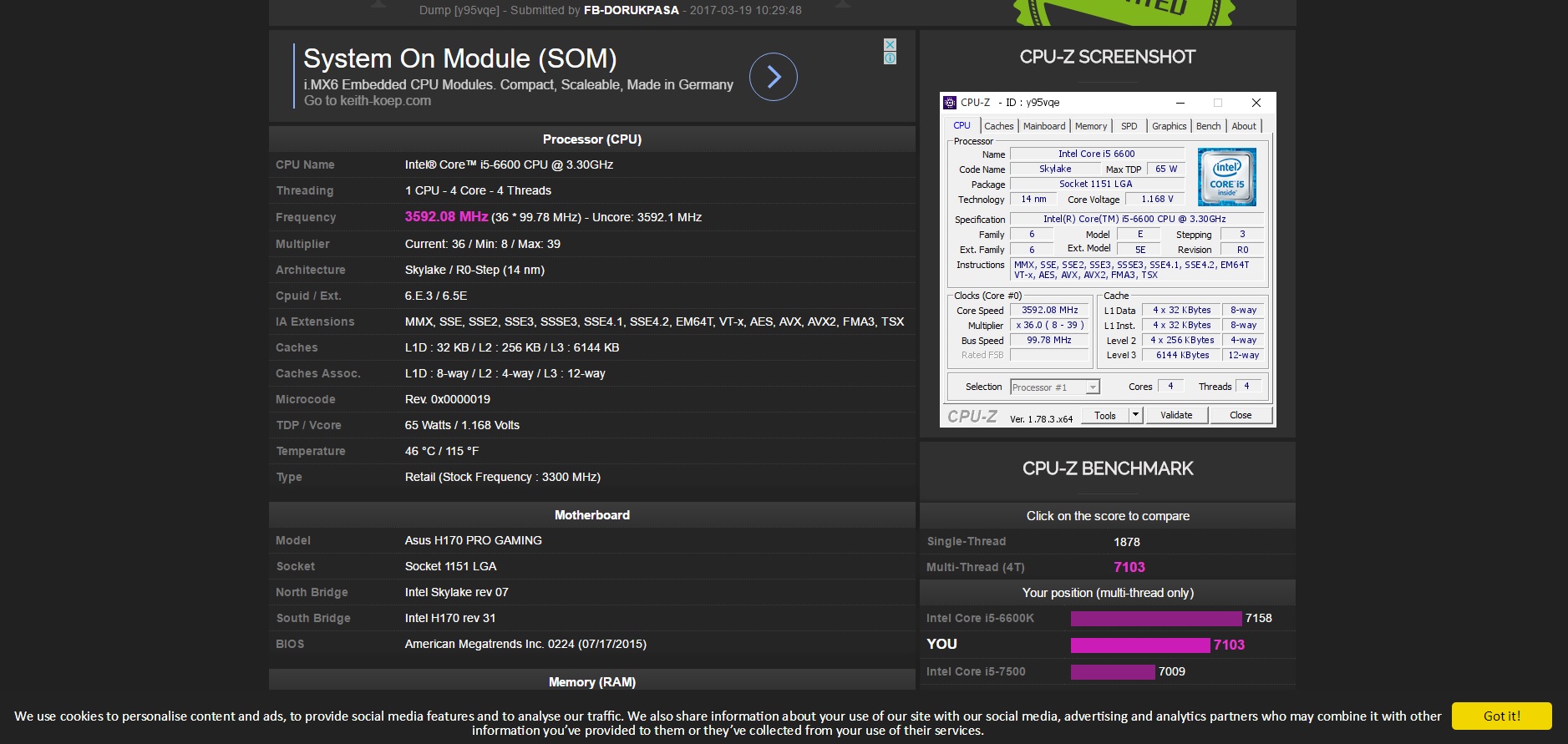Click the Name field Intel Core i5 6600
This screenshot has width=1568, height=744.
click(x=1097, y=154)
